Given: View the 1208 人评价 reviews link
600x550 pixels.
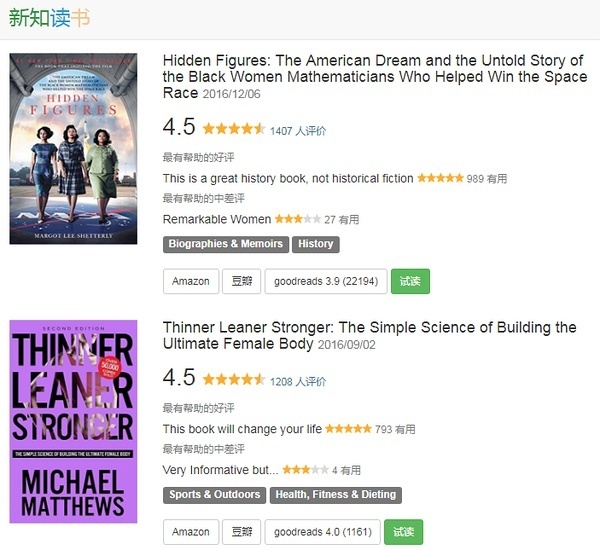Looking at the screenshot, I should 298,382.
